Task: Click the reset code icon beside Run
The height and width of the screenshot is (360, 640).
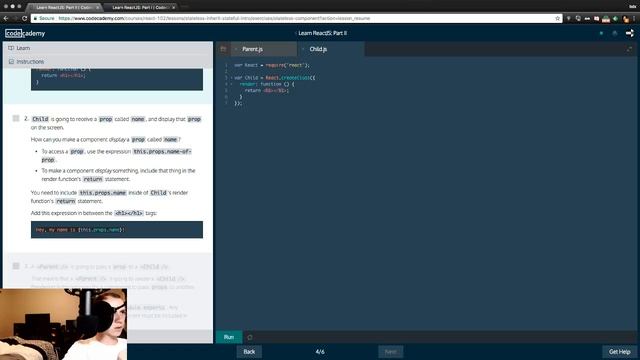Action: point(250,337)
